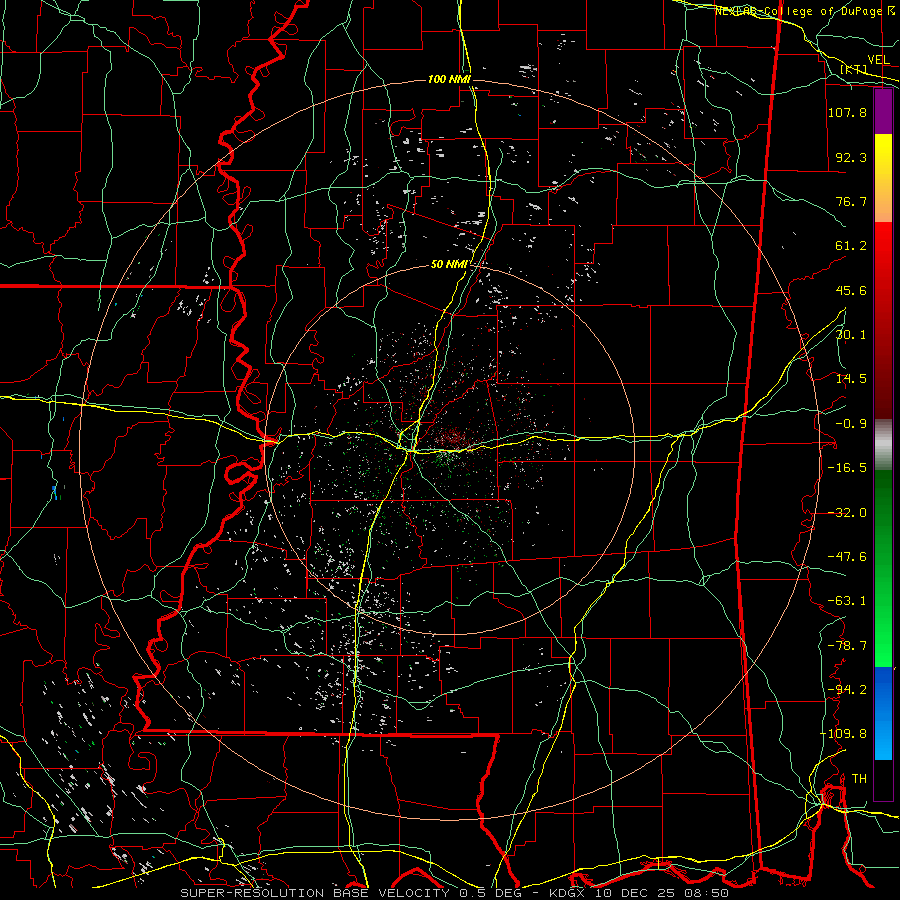Pick the red segment of the velocity color bar
900x900 pixels.
click(883, 320)
